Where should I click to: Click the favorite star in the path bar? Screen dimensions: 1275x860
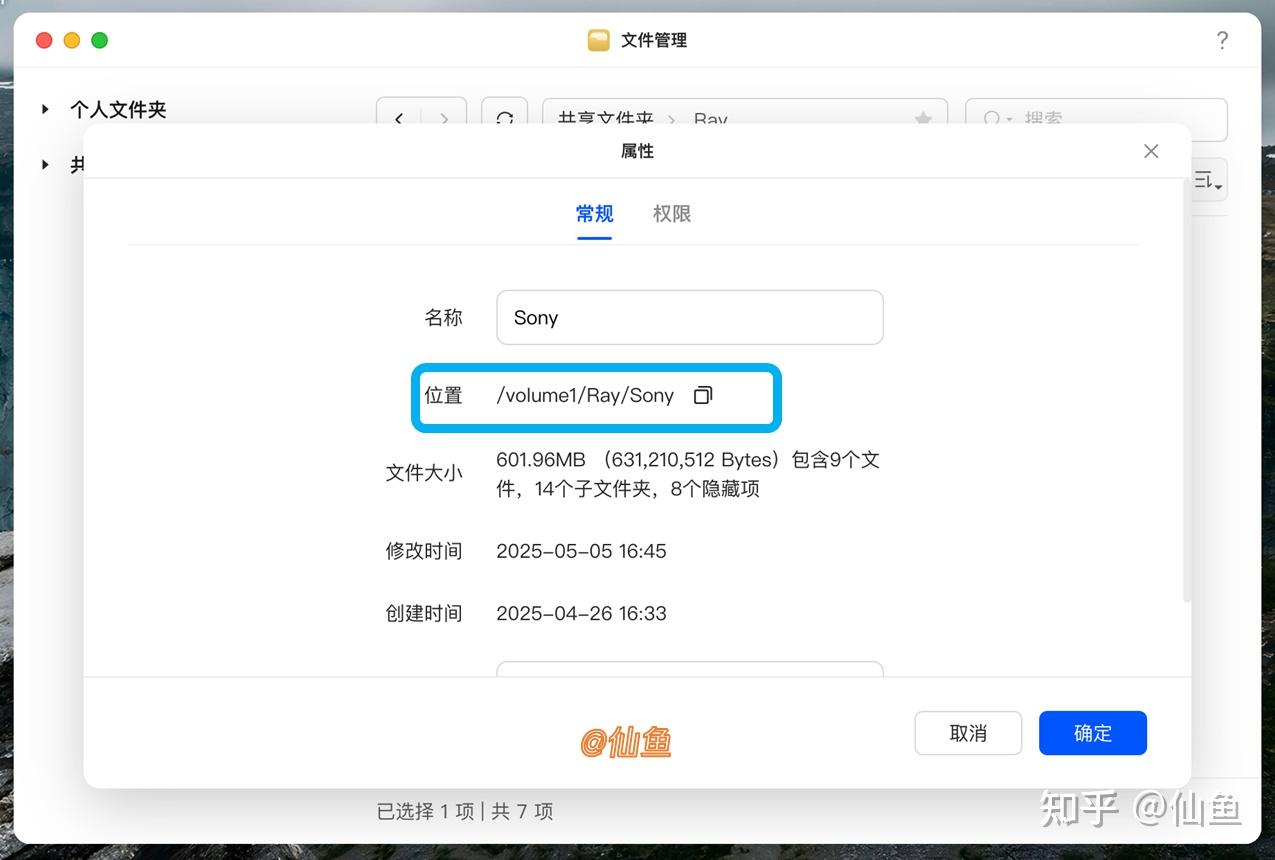(921, 118)
